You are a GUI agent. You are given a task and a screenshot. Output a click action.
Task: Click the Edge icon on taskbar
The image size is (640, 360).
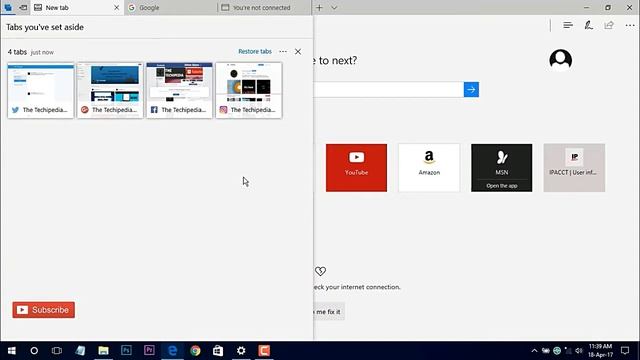(172, 351)
